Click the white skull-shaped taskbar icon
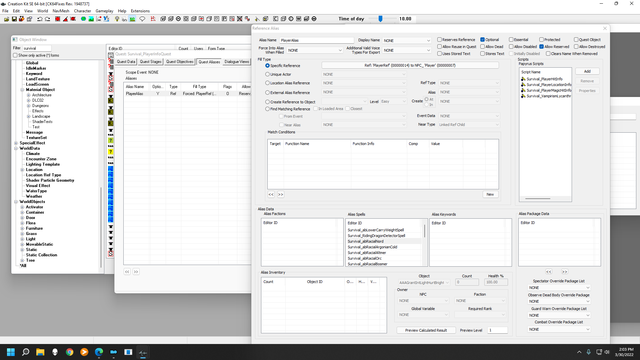The height and width of the screenshot is (360, 640). point(55,352)
